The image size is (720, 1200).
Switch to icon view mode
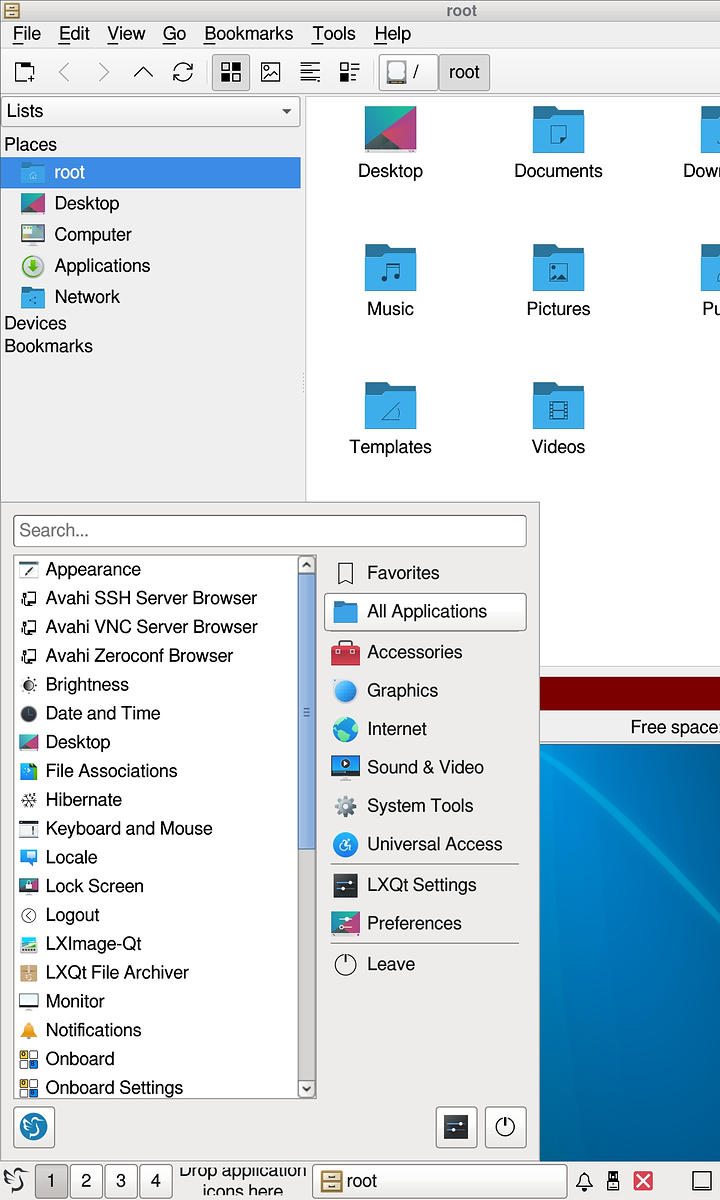point(231,72)
